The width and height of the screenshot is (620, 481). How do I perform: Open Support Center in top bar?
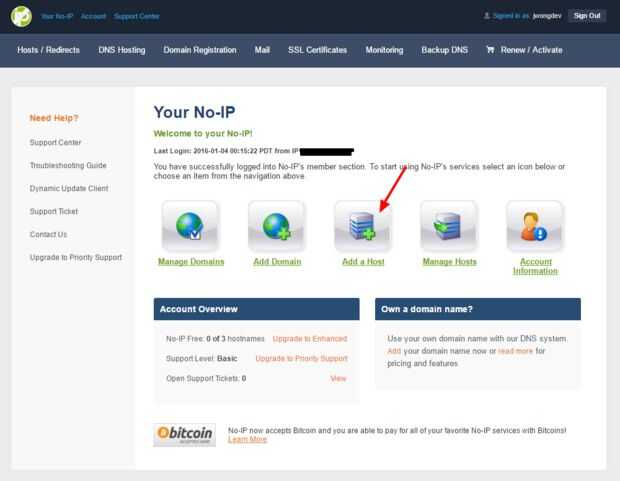(x=137, y=16)
